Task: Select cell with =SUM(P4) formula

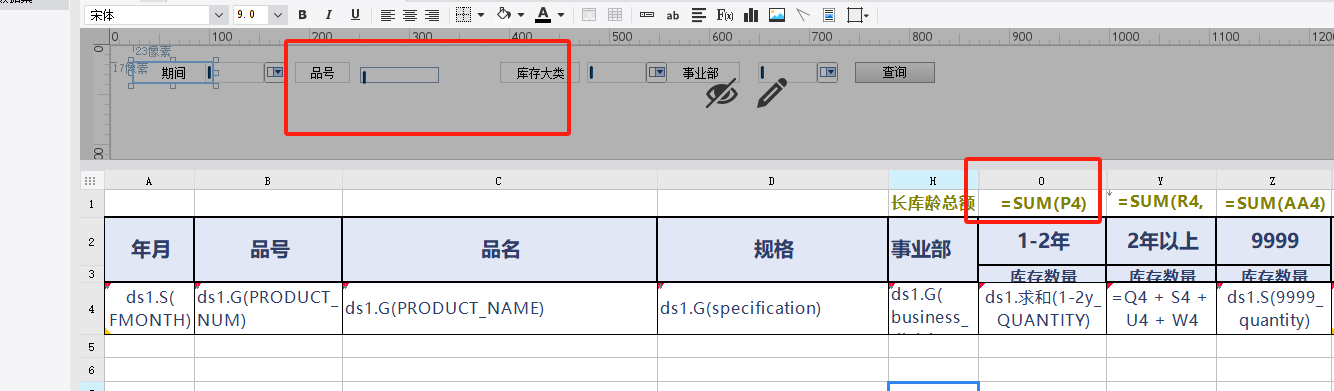Action: coord(1042,203)
